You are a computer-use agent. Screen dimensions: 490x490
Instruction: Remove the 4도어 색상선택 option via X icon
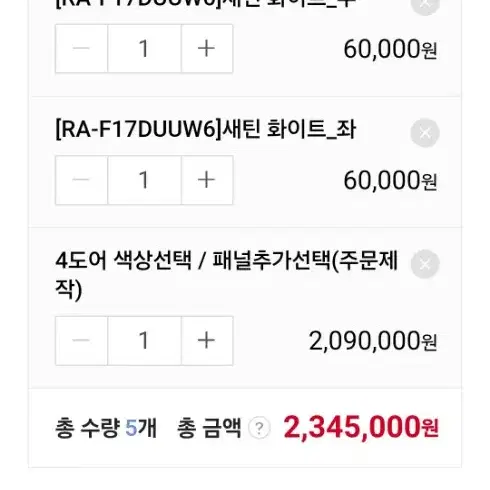(425, 264)
